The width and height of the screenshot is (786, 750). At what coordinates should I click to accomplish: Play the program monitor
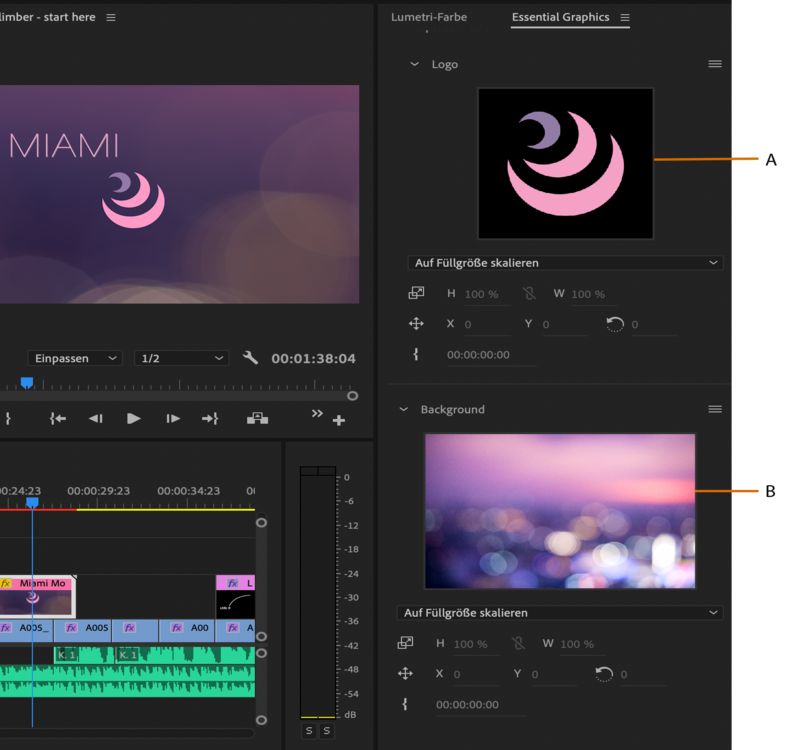coord(133,418)
